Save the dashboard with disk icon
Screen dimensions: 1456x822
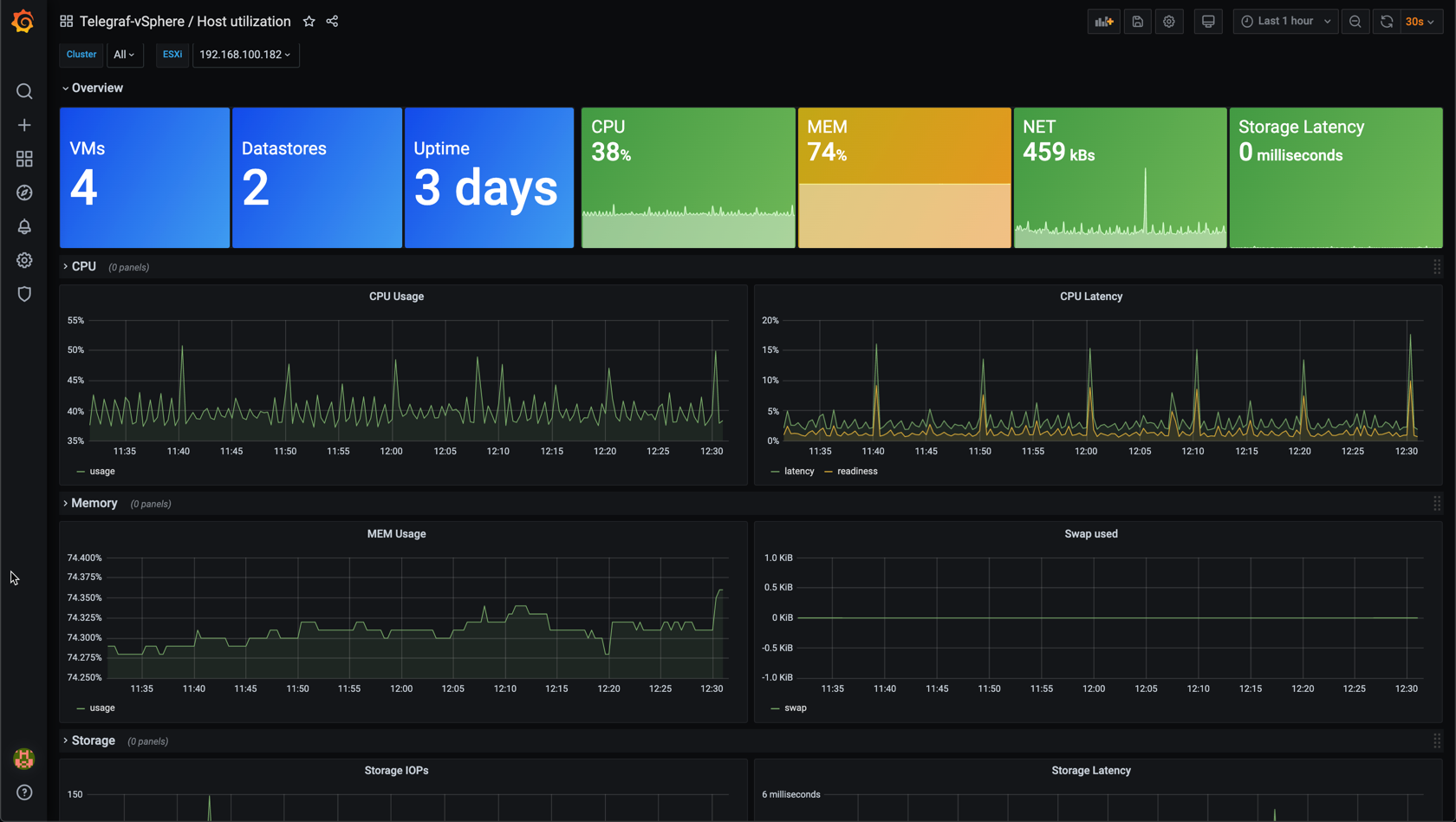(x=1138, y=21)
